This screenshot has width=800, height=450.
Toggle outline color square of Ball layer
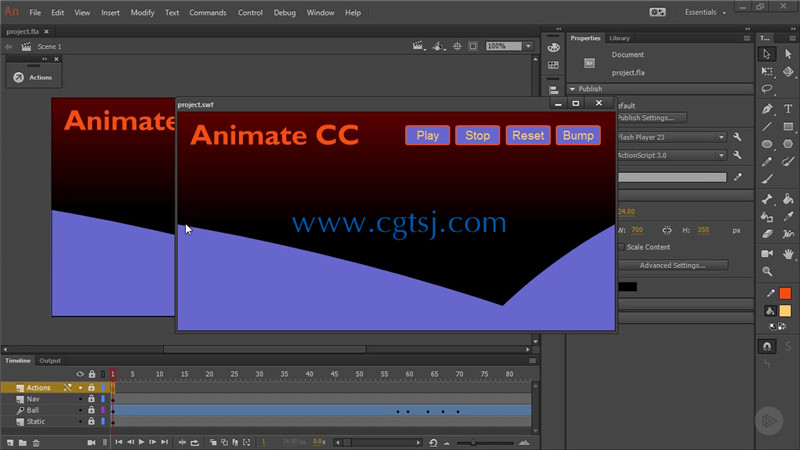point(103,410)
